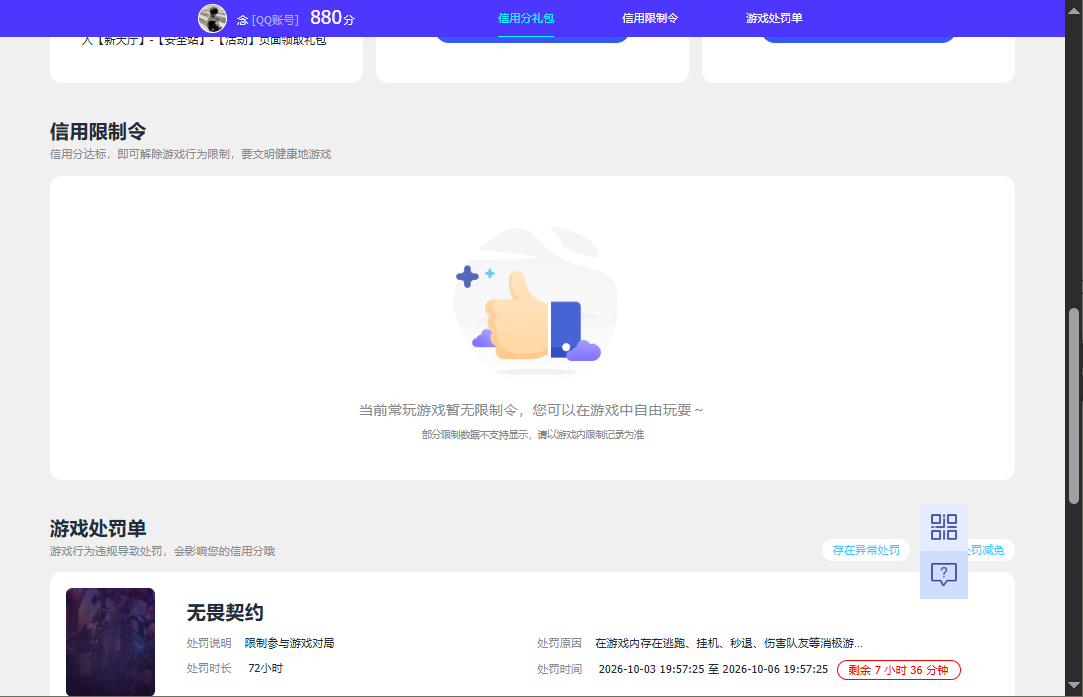Click the scrollbar down arrow
This screenshot has height=697, width=1083.
tap(1073, 686)
